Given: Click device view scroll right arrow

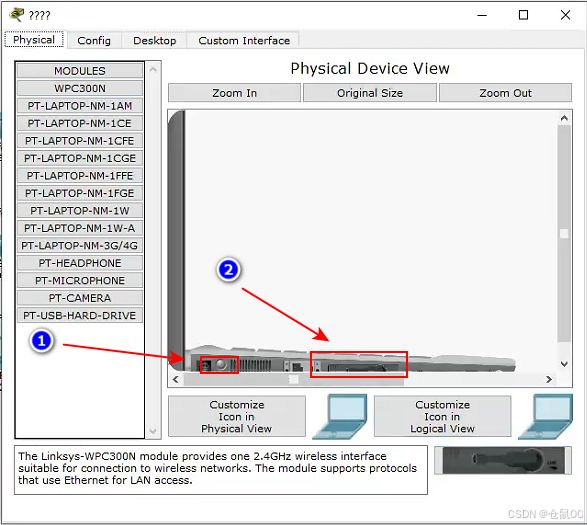Looking at the screenshot, I should (x=549, y=379).
